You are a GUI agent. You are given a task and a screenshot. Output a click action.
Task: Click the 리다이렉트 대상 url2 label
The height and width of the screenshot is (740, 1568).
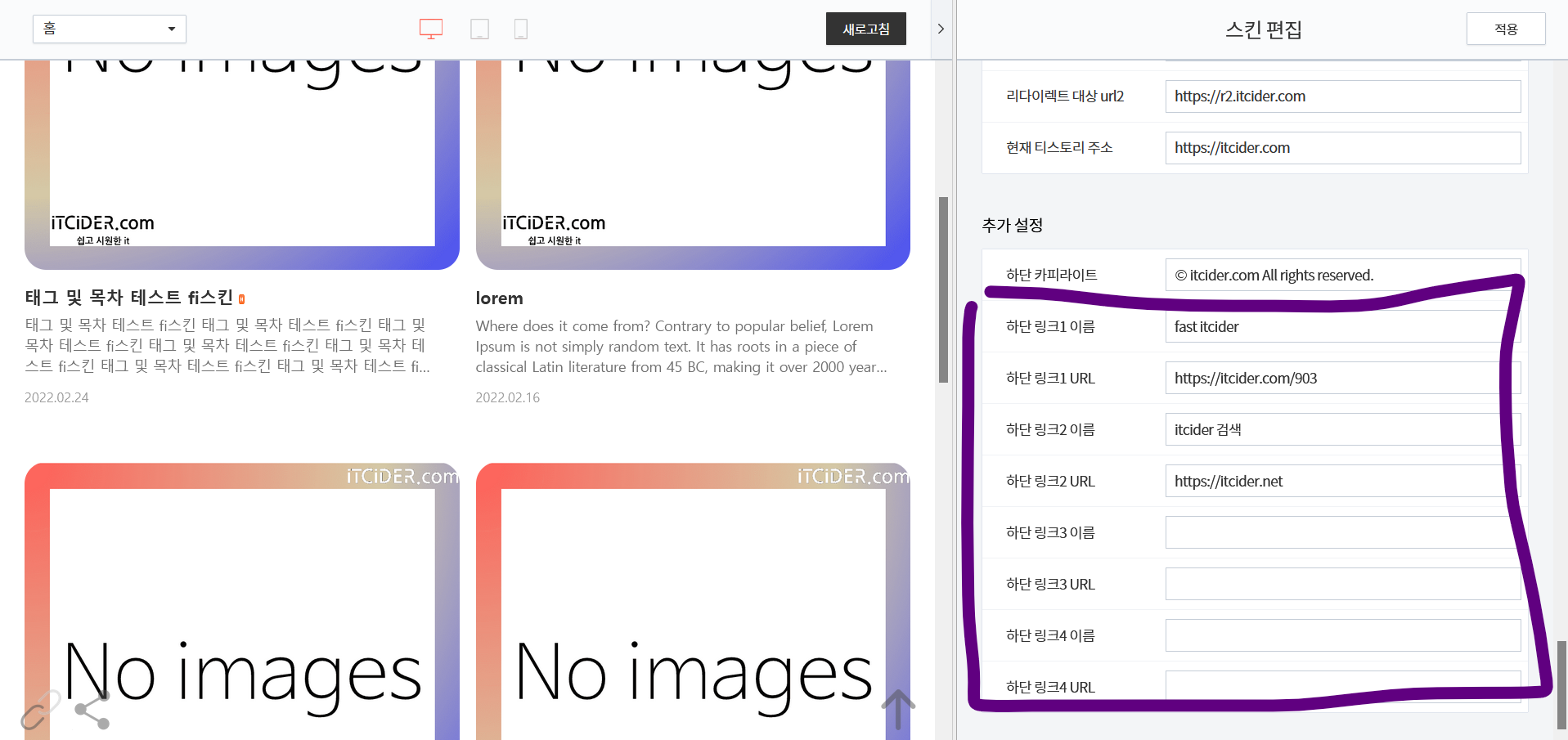click(x=1065, y=96)
